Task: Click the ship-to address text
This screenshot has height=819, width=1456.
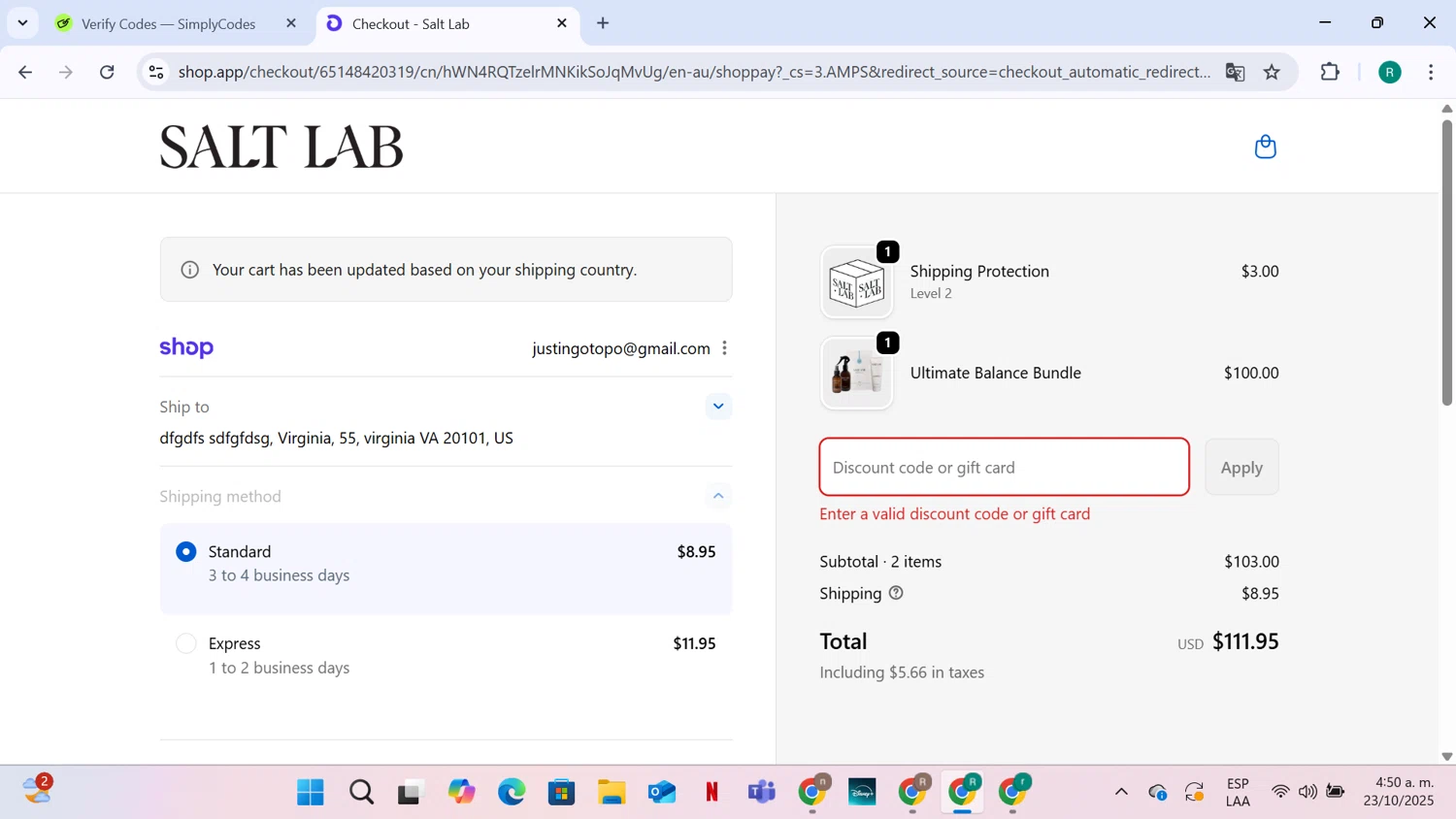Action: [x=337, y=438]
